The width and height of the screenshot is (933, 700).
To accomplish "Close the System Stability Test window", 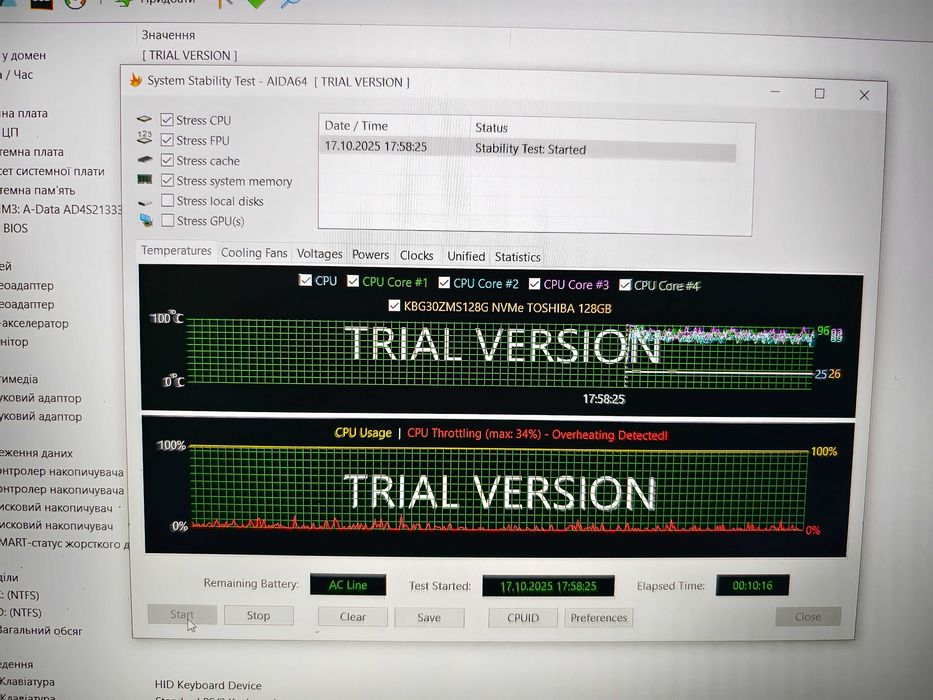I will [864, 95].
